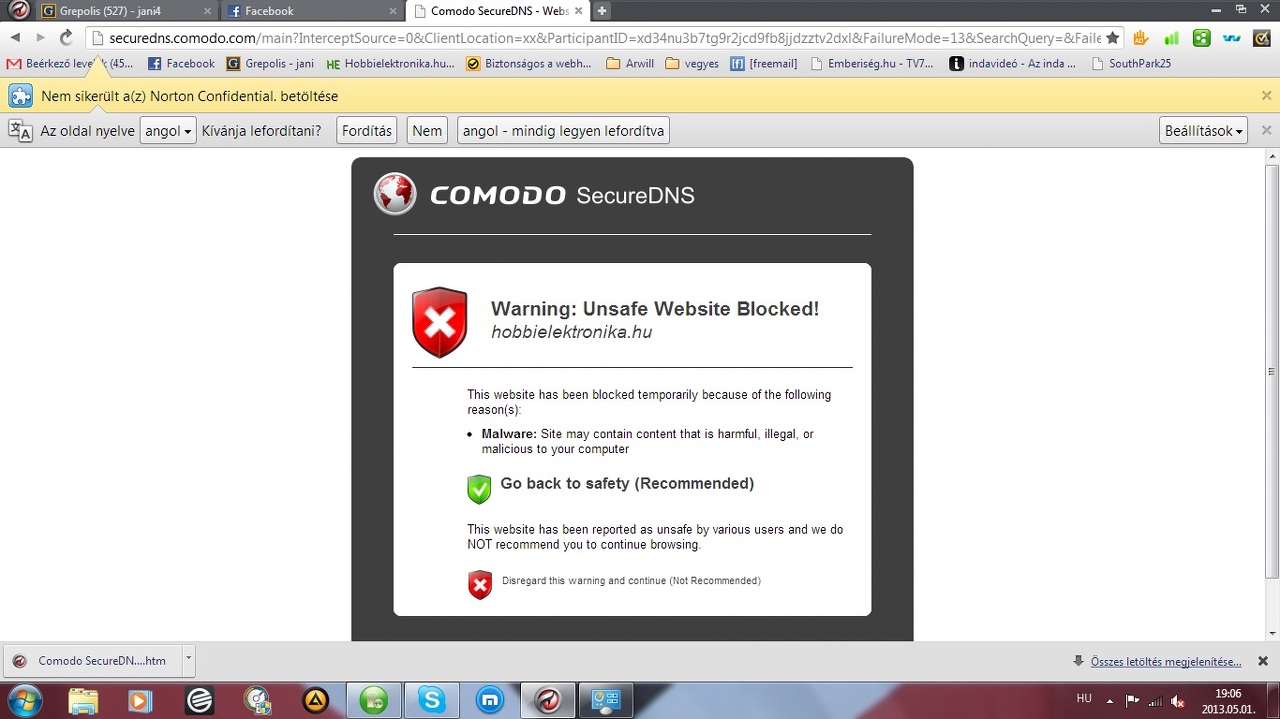The height and width of the screenshot is (719, 1280).
Task: Click the Action Center flag tray icon
Action: coord(1133,700)
